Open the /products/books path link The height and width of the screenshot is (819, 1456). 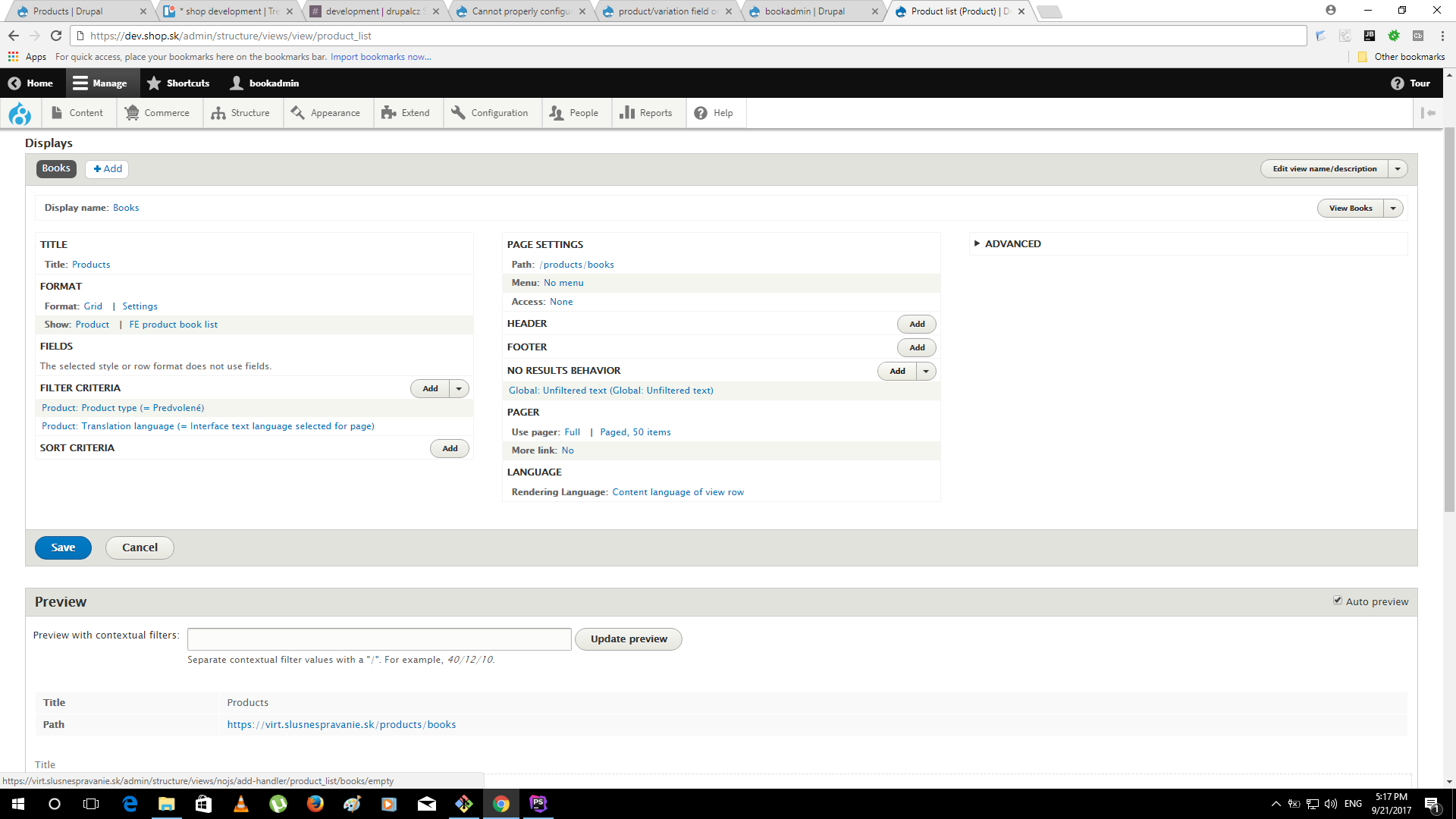click(x=576, y=264)
